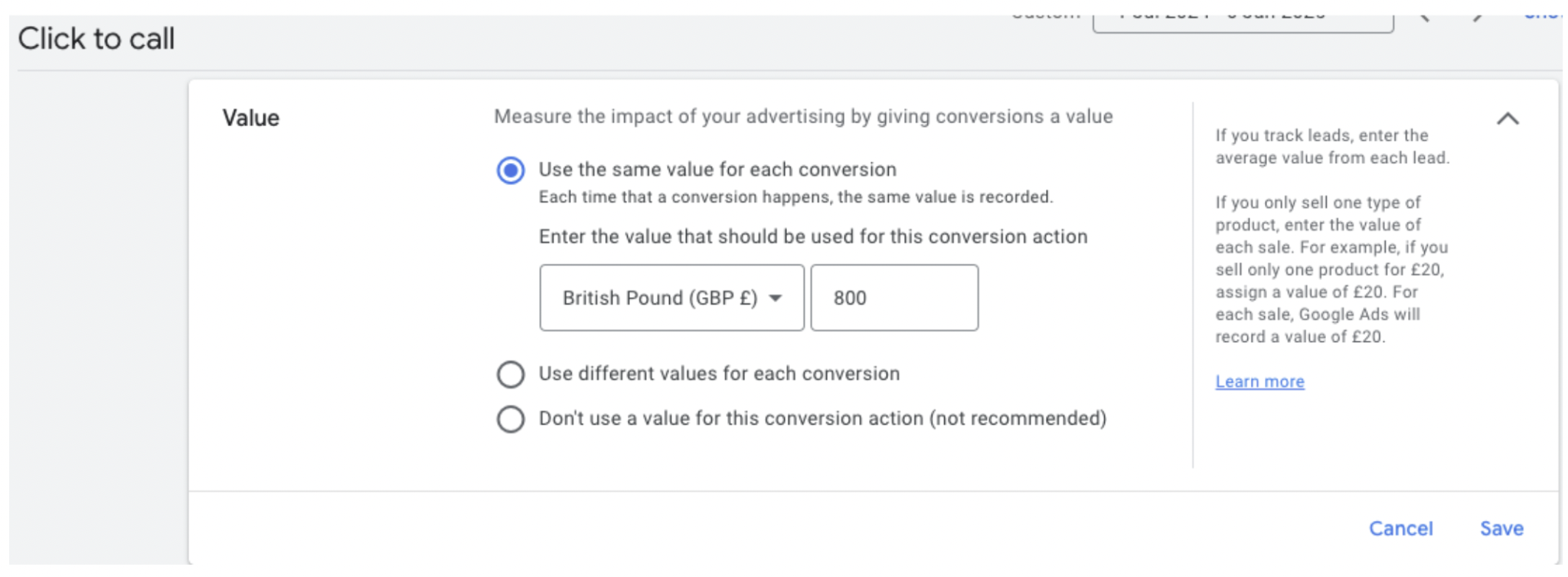Open the "Learn more" help link
1568x577 pixels.
pyautogui.click(x=1259, y=381)
